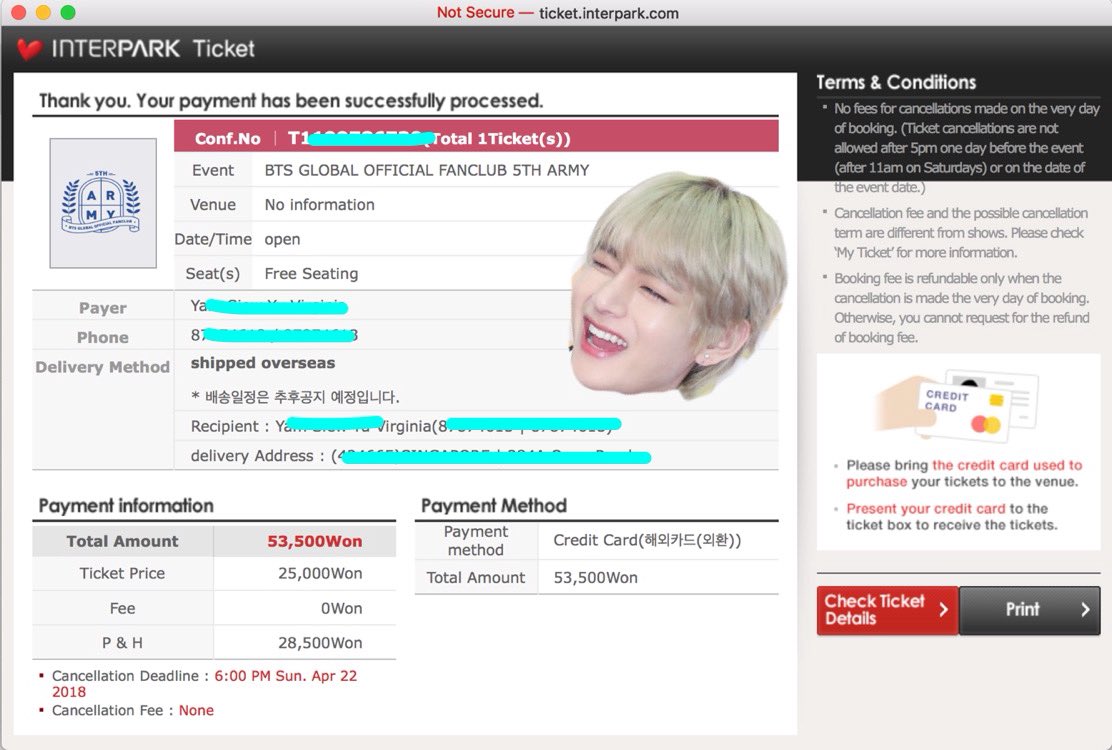This screenshot has width=1112, height=750.
Task: Click the Credit Card payment method value
Action: (x=647, y=540)
